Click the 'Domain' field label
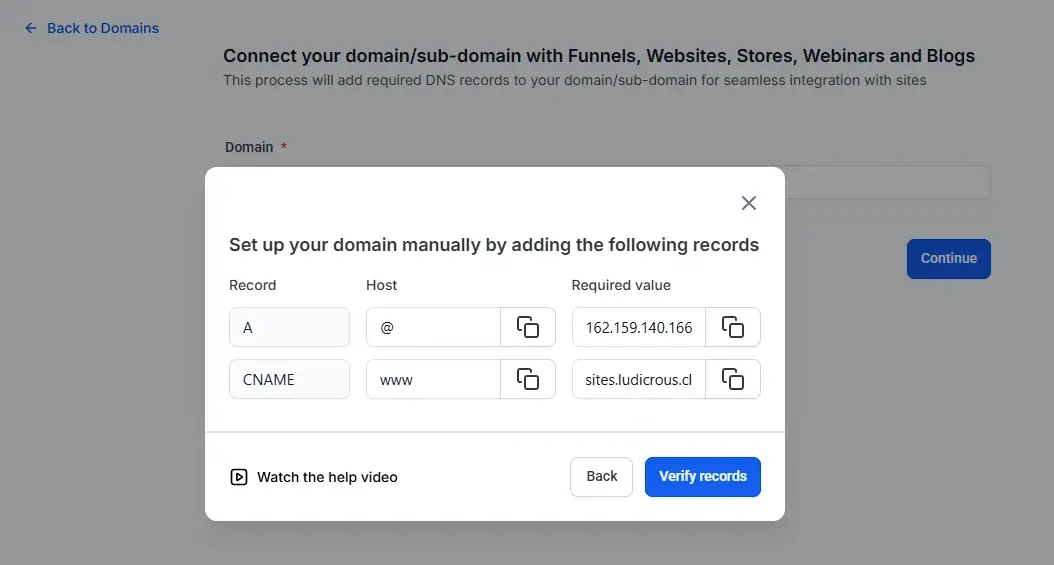Image resolution: width=1054 pixels, height=565 pixels. [x=249, y=147]
